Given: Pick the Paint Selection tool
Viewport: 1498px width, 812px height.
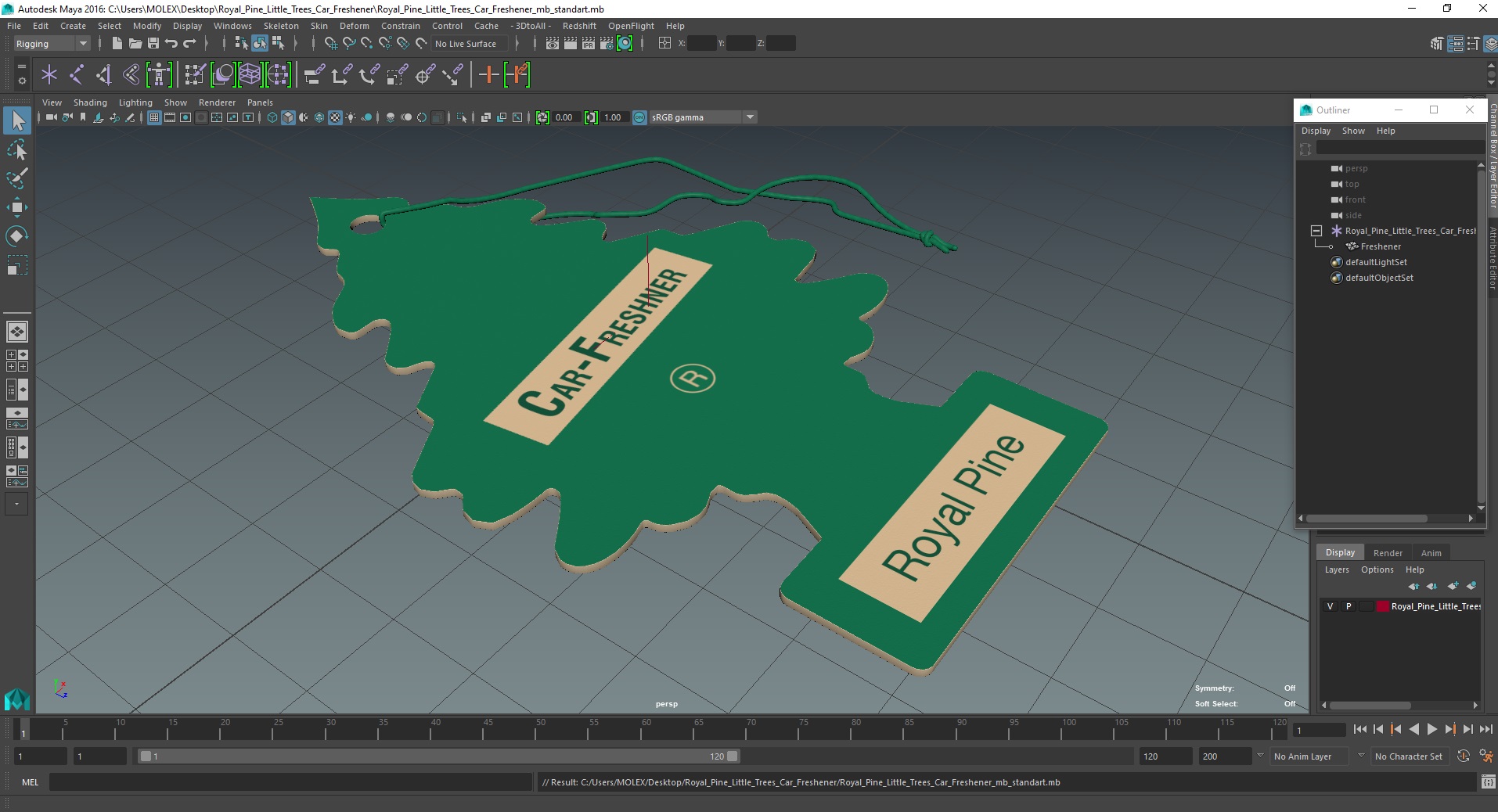Looking at the screenshot, I should coord(17,178).
